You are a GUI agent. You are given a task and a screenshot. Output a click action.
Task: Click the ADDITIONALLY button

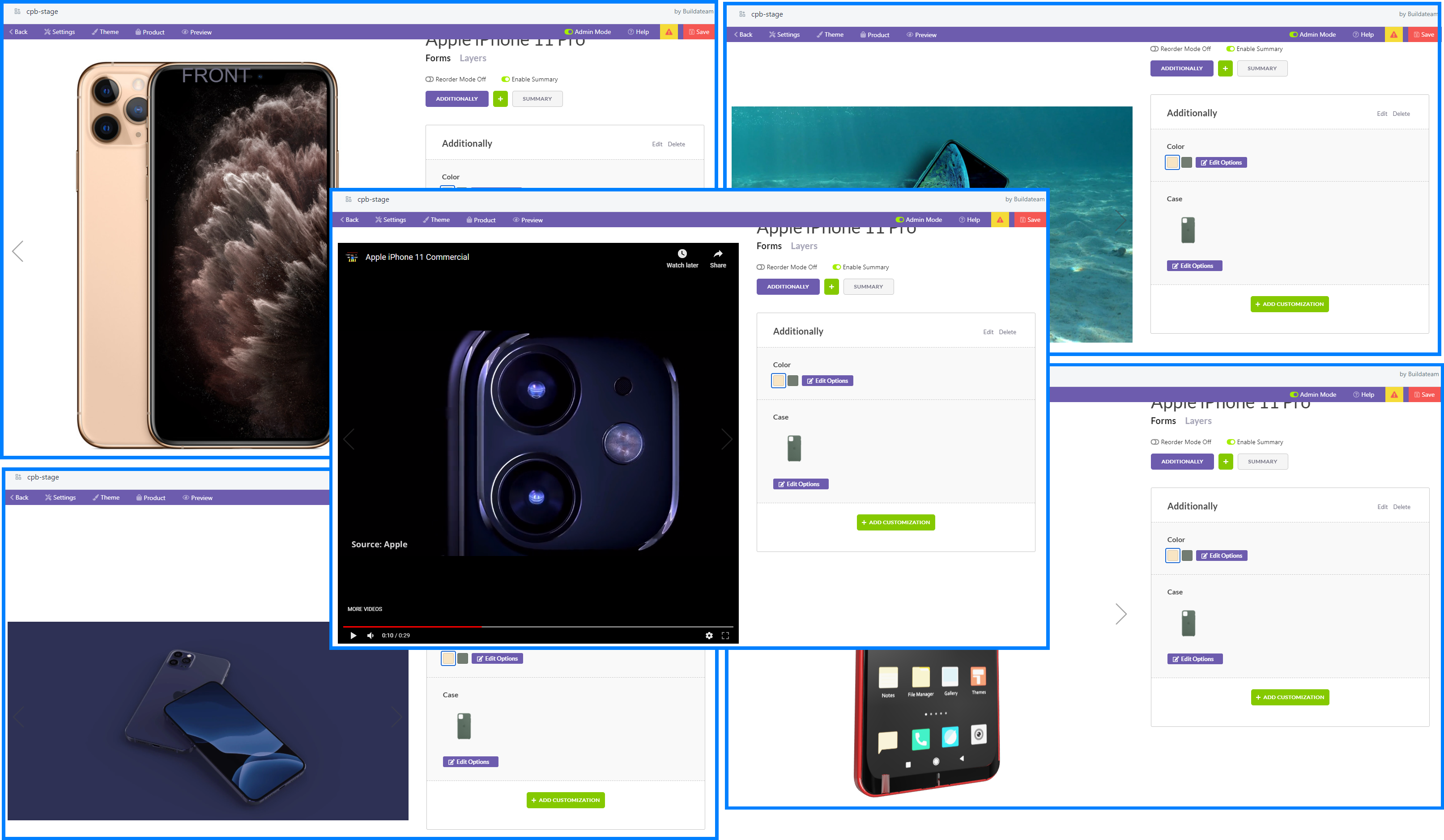[456, 98]
